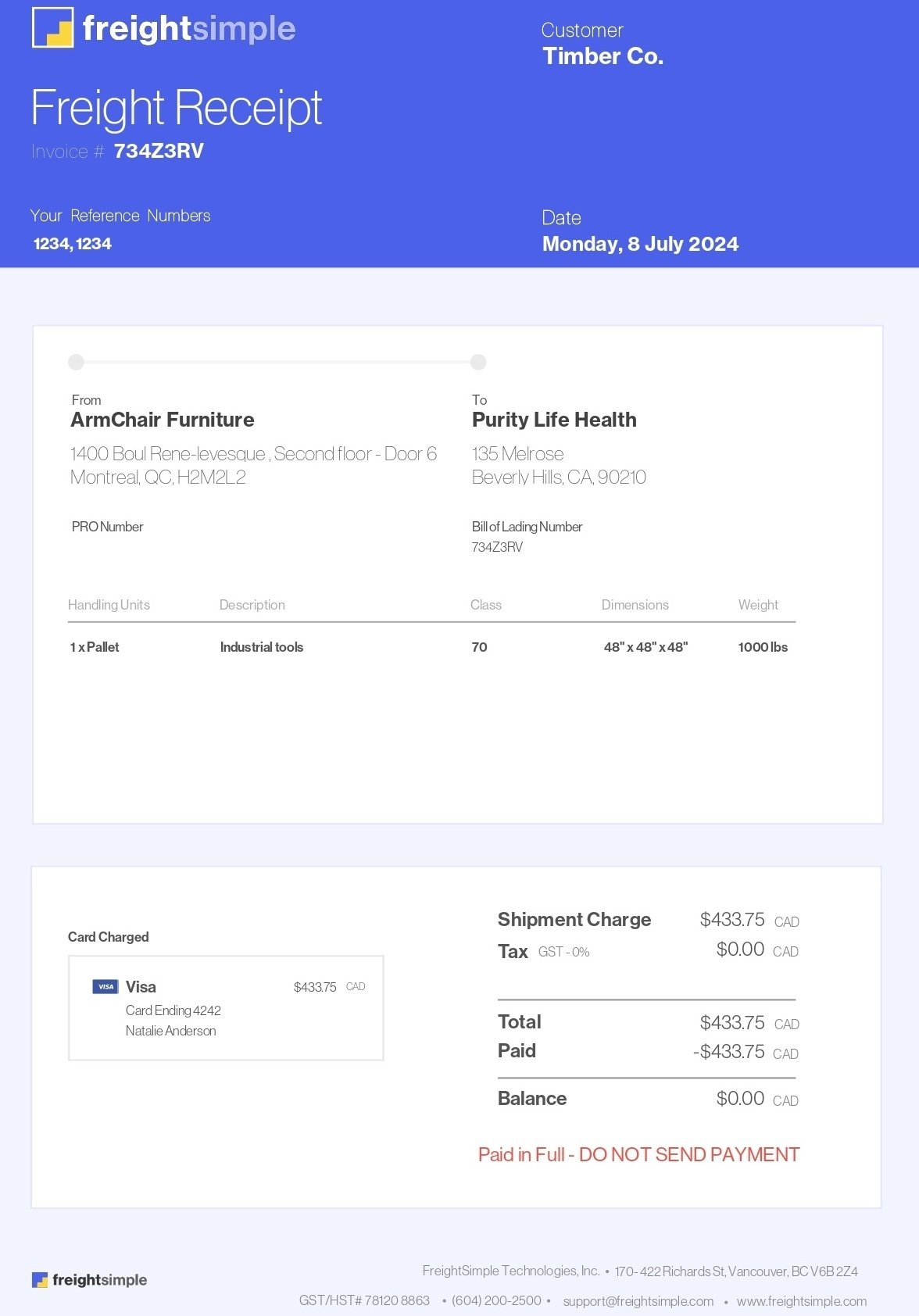The image size is (919, 1316).
Task: Click the Timber Co. customer name
Action: (603, 56)
